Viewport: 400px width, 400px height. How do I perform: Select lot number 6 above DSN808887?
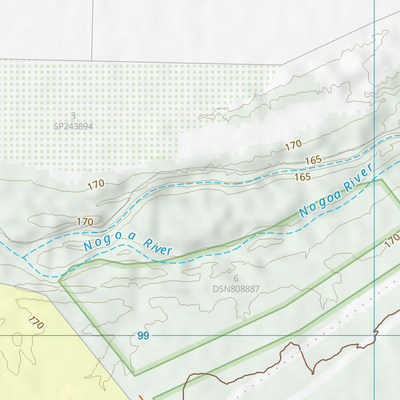click(236, 278)
